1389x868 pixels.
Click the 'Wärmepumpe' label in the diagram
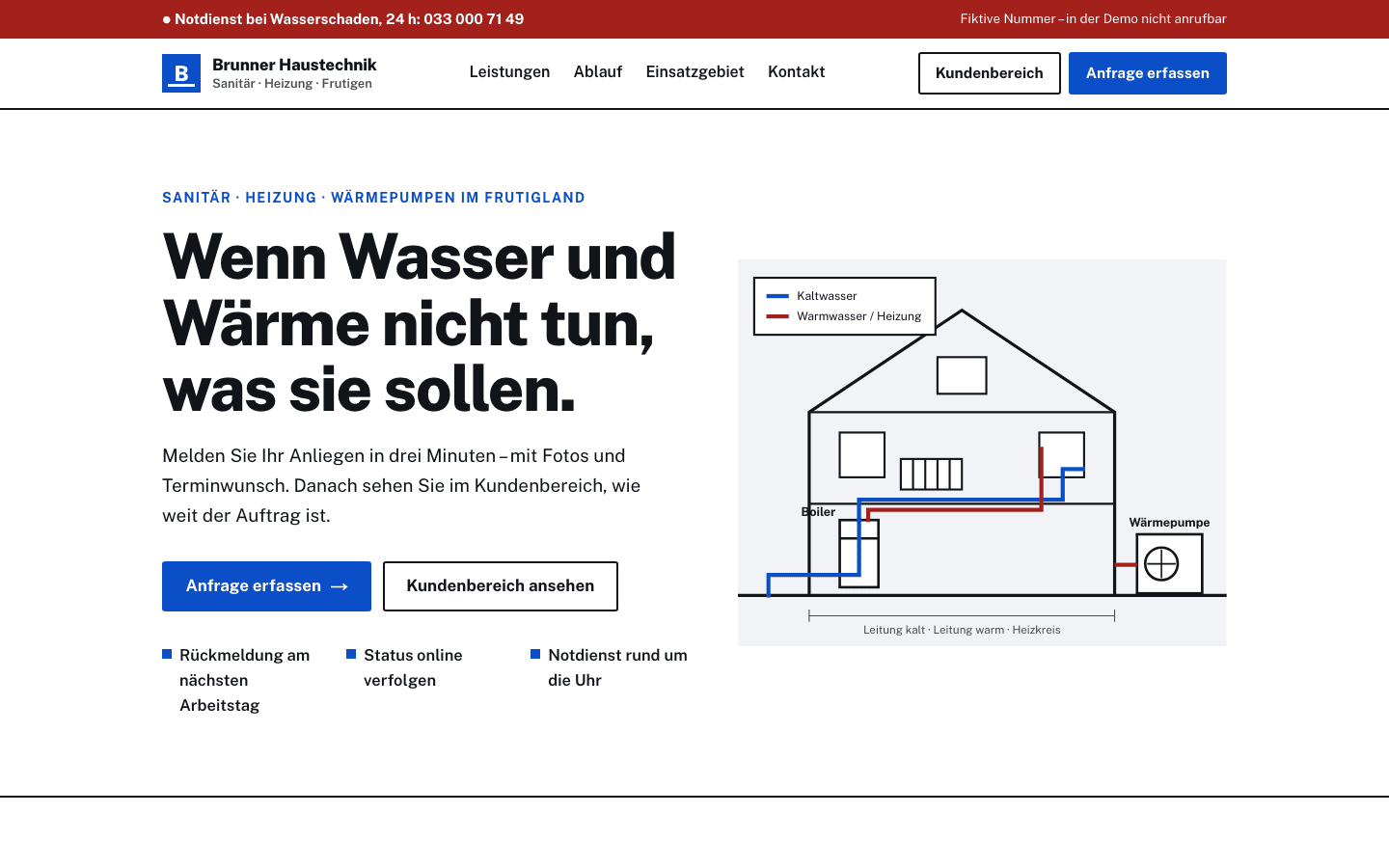pyautogui.click(x=1169, y=523)
